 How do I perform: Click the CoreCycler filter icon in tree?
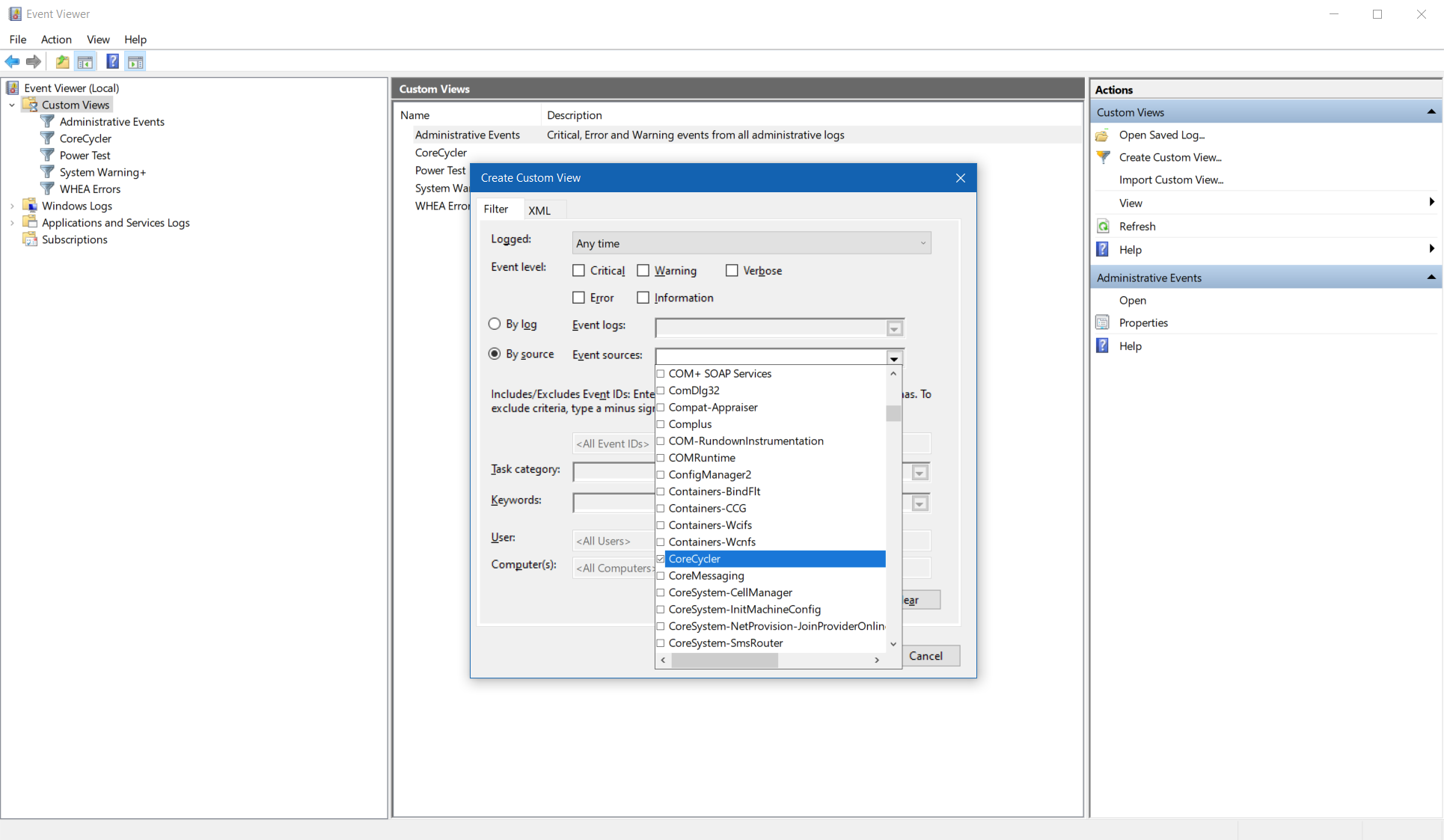coord(48,138)
